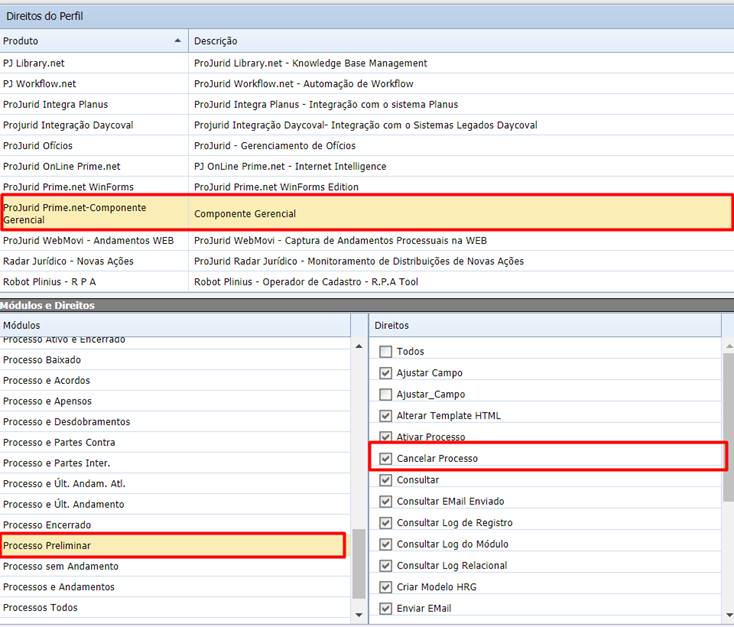The height and width of the screenshot is (627, 734).
Task: Click the Módulos e Direitos section header
Action: tap(47, 305)
